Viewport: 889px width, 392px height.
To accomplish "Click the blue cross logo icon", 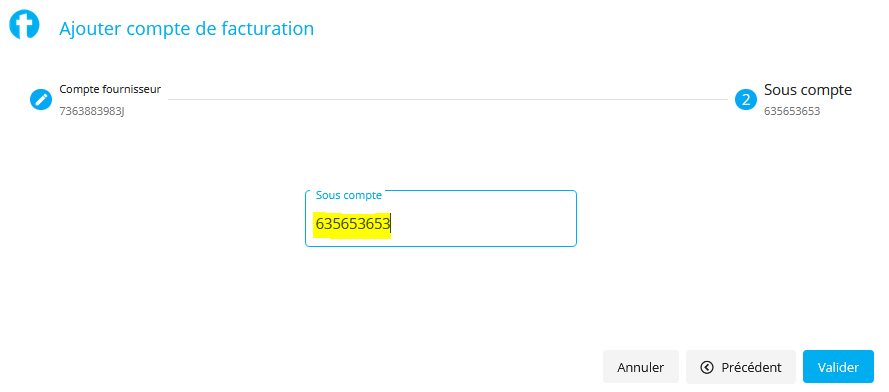I will (24, 24).
